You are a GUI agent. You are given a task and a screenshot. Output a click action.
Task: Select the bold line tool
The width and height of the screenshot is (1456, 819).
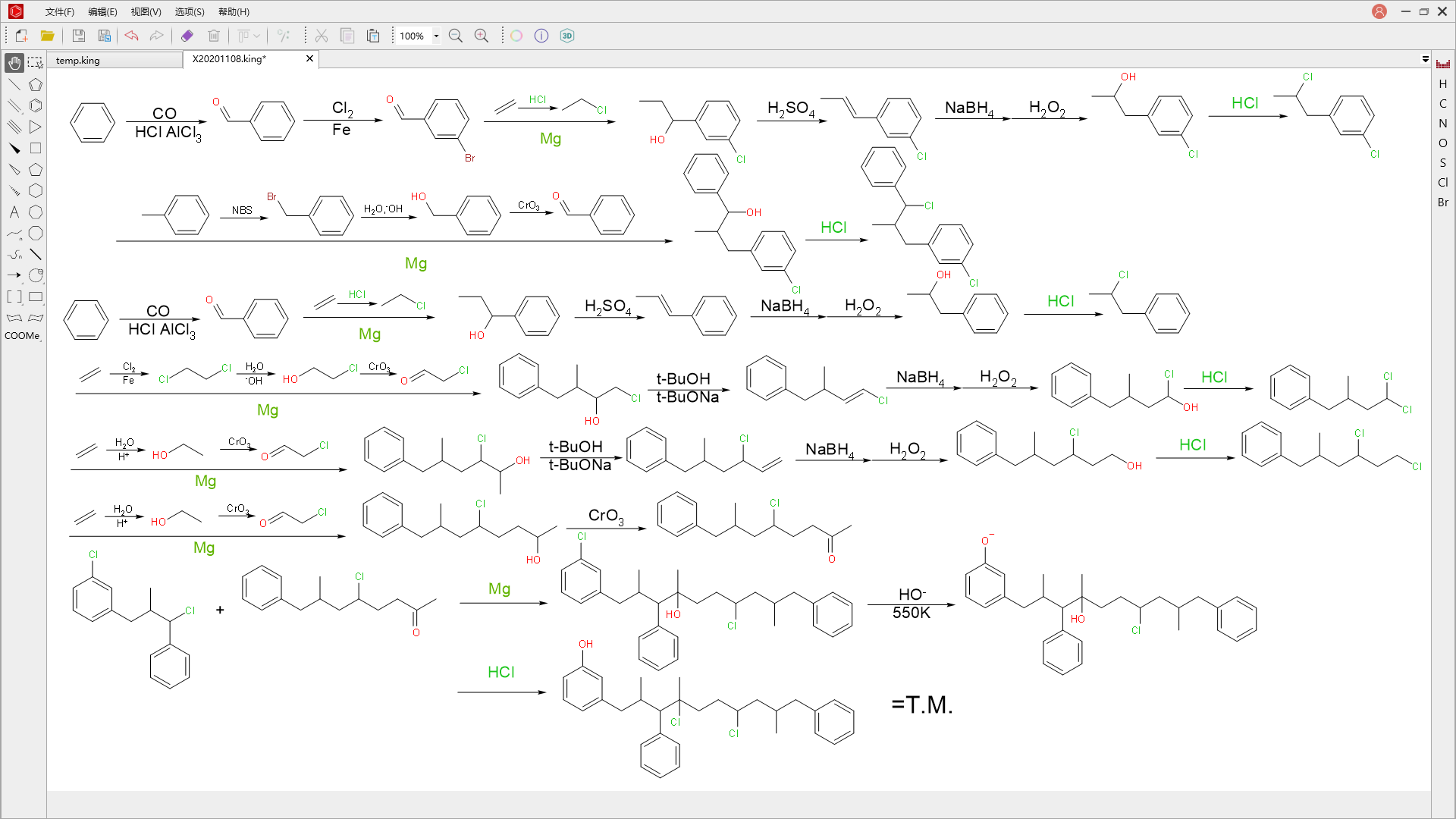pos(36,254)
